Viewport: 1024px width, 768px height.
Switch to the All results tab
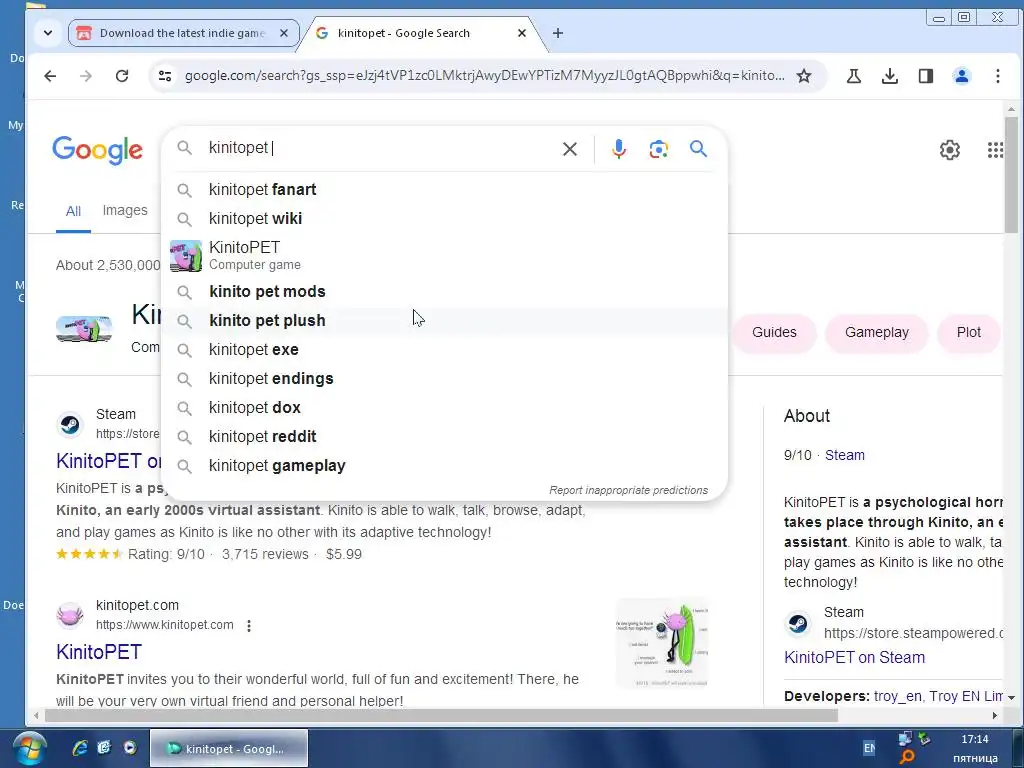(73, 212)
